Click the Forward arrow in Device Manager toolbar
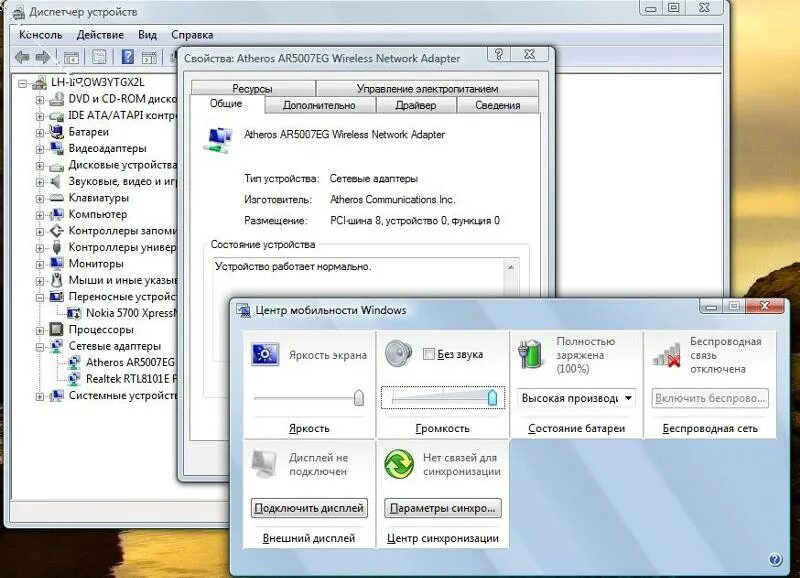 pyautogui.click(x=43, y=57)
